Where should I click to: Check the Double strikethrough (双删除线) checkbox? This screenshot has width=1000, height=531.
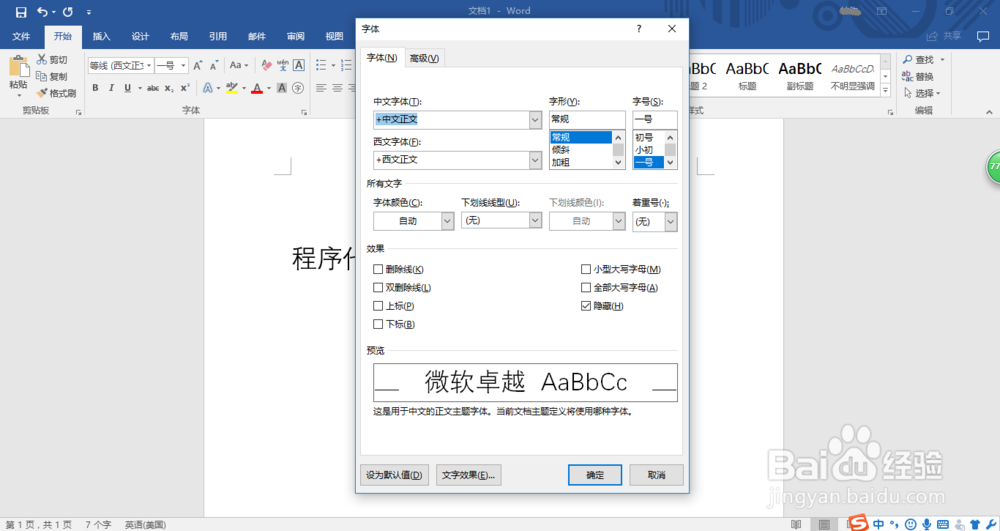point(378,287)
